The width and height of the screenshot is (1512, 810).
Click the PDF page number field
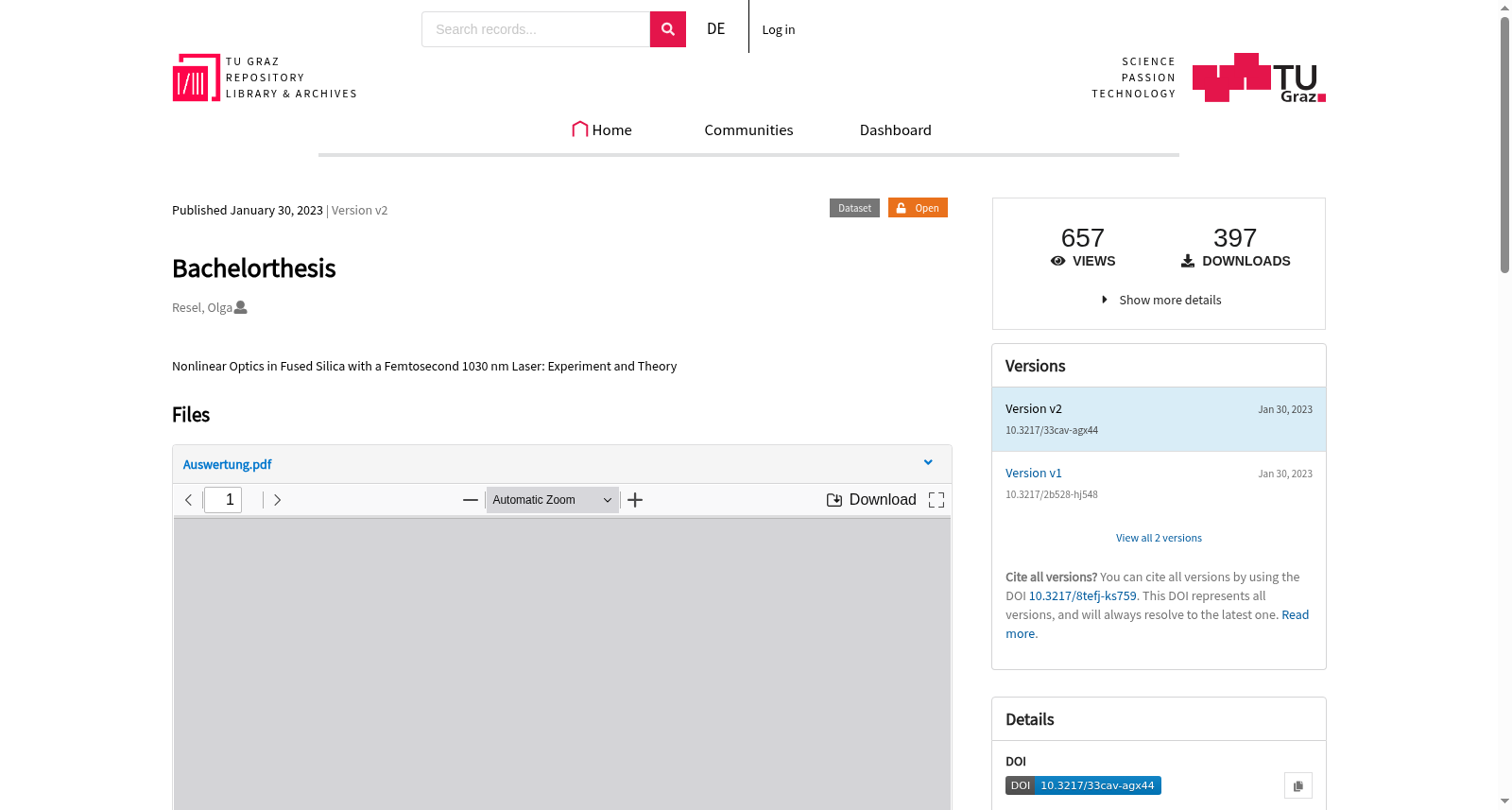pyautogui.click(x=223, y=500)
